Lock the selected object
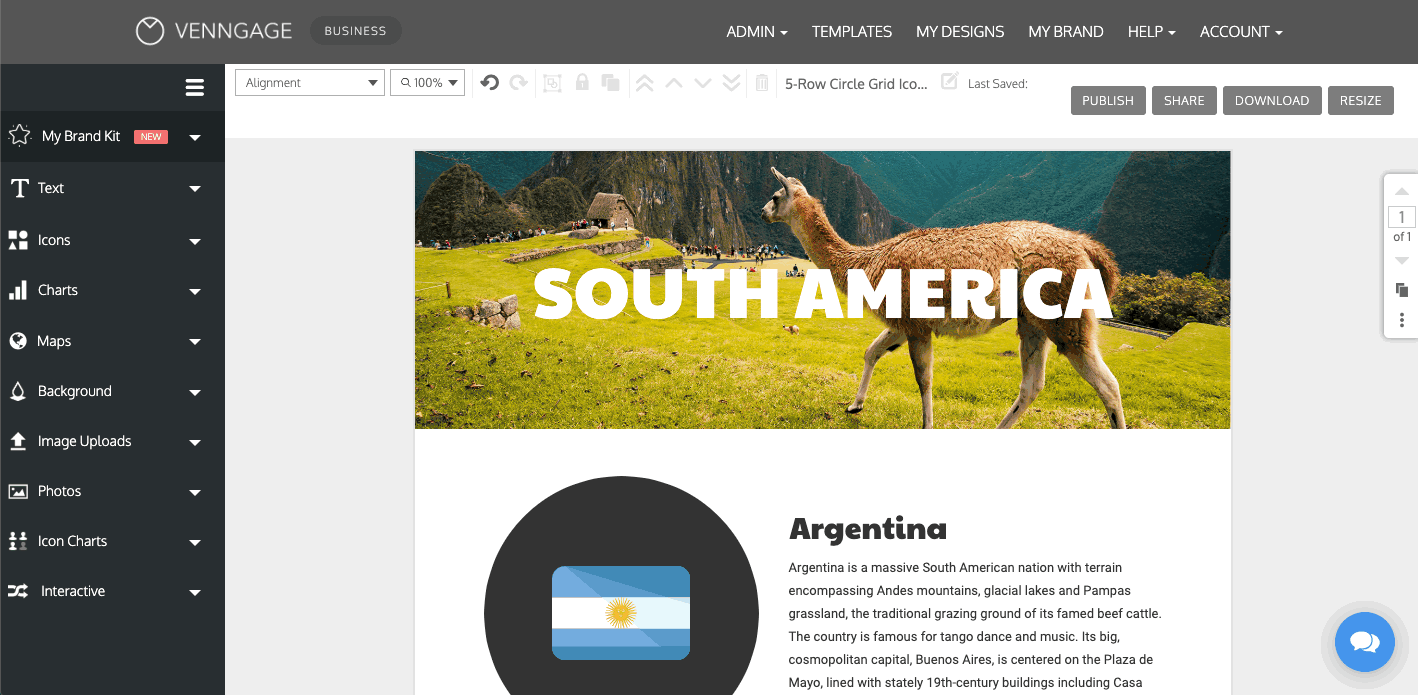 (x=582, y=83)
